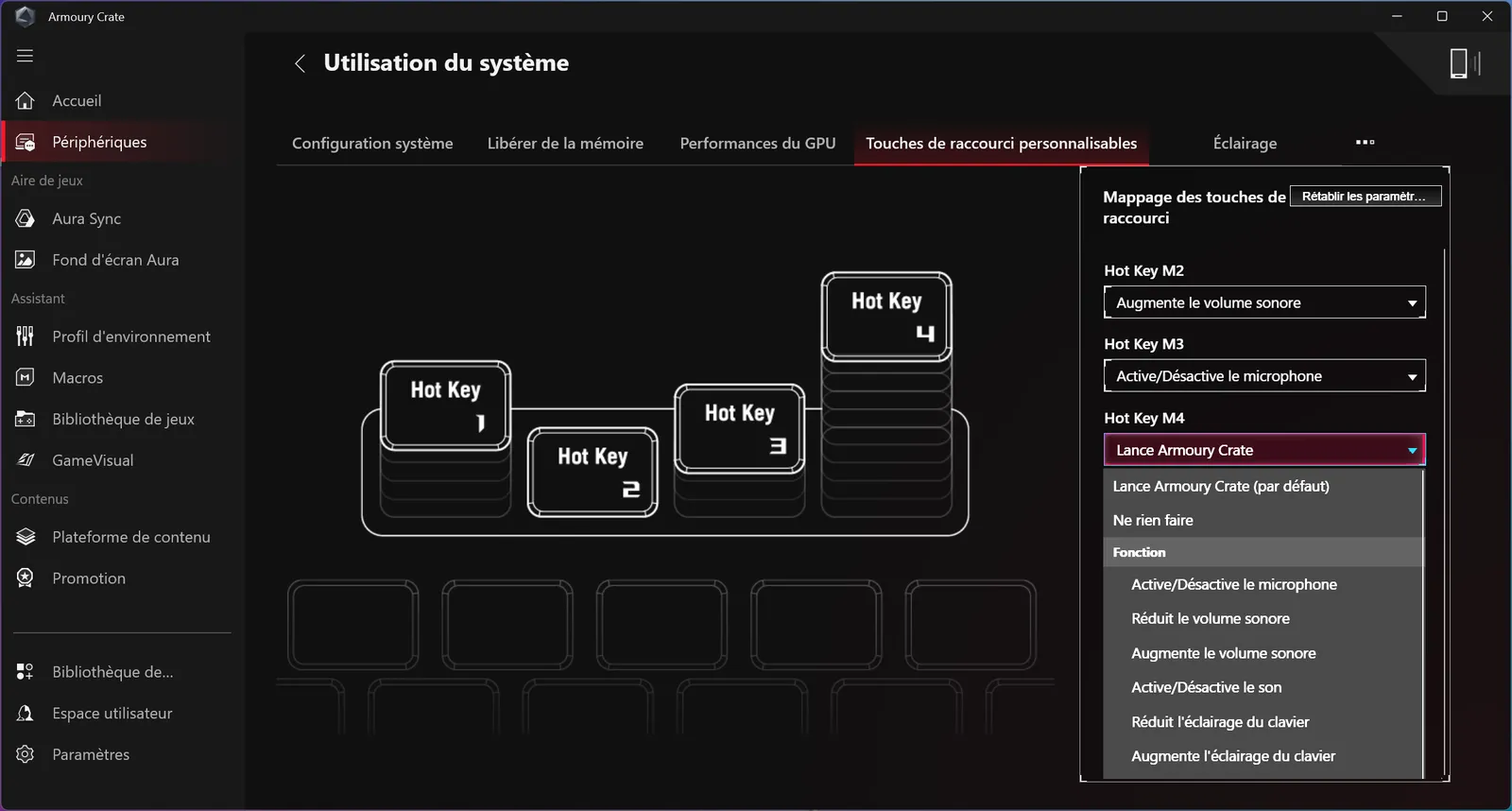
Task: Select Réduit l'éclairage du clavier
Action: [x=1219, y=721]
